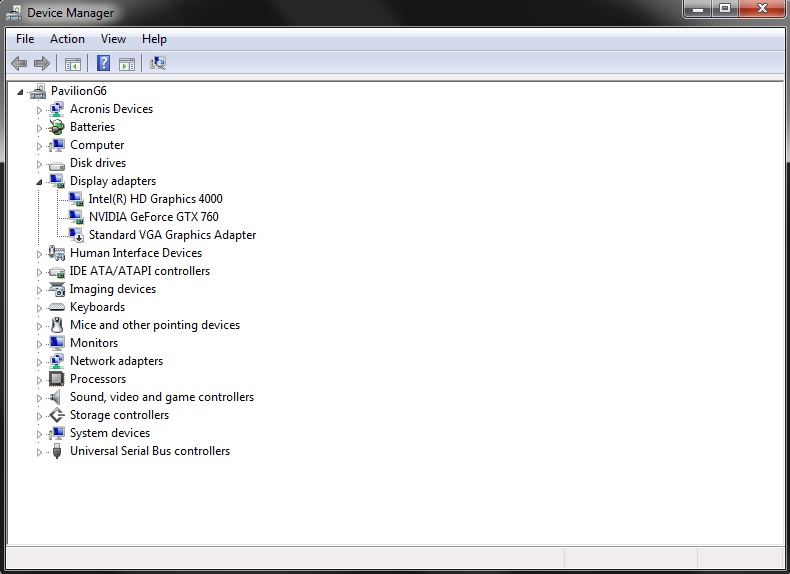
Task: Click the Forward arrow toolbar icon
Action: click(x=42, y=63)
